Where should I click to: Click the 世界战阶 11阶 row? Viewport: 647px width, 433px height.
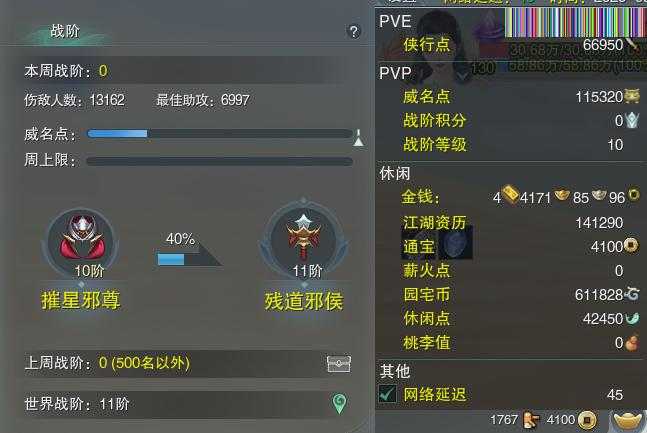(188, 404)
